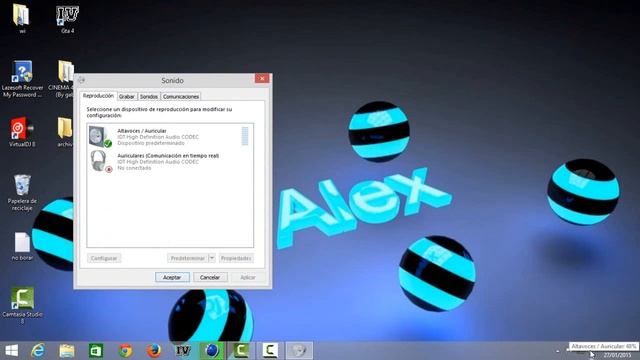Open the CINEMA 4D folder icon
The width and height of the screenshot is (640, 360).
(66, 72)
